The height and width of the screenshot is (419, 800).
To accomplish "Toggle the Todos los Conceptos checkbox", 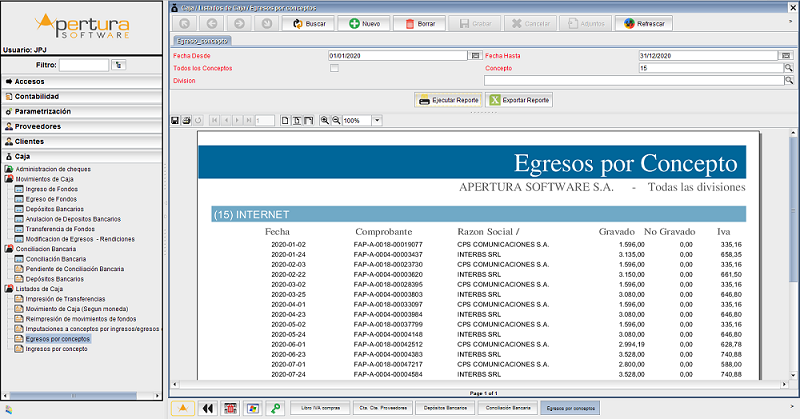I will pyautogui.click(x=334, y=68).
